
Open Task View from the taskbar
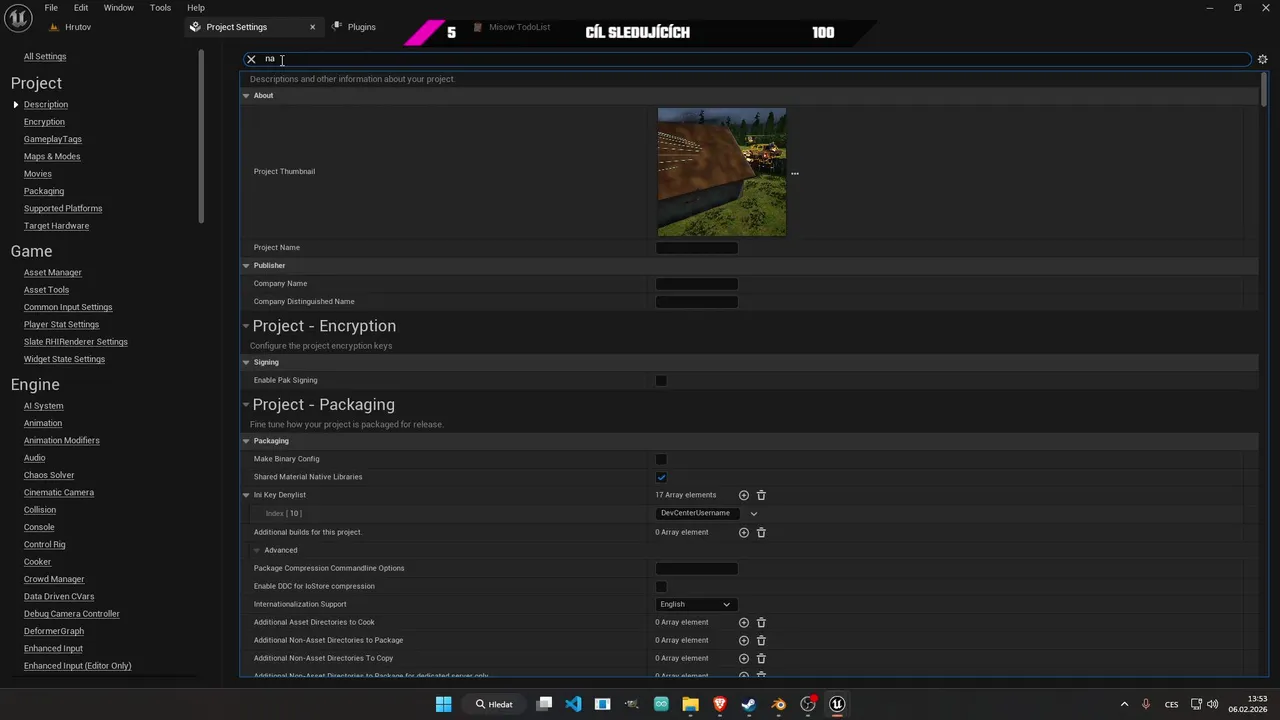[x=544, y=704]
